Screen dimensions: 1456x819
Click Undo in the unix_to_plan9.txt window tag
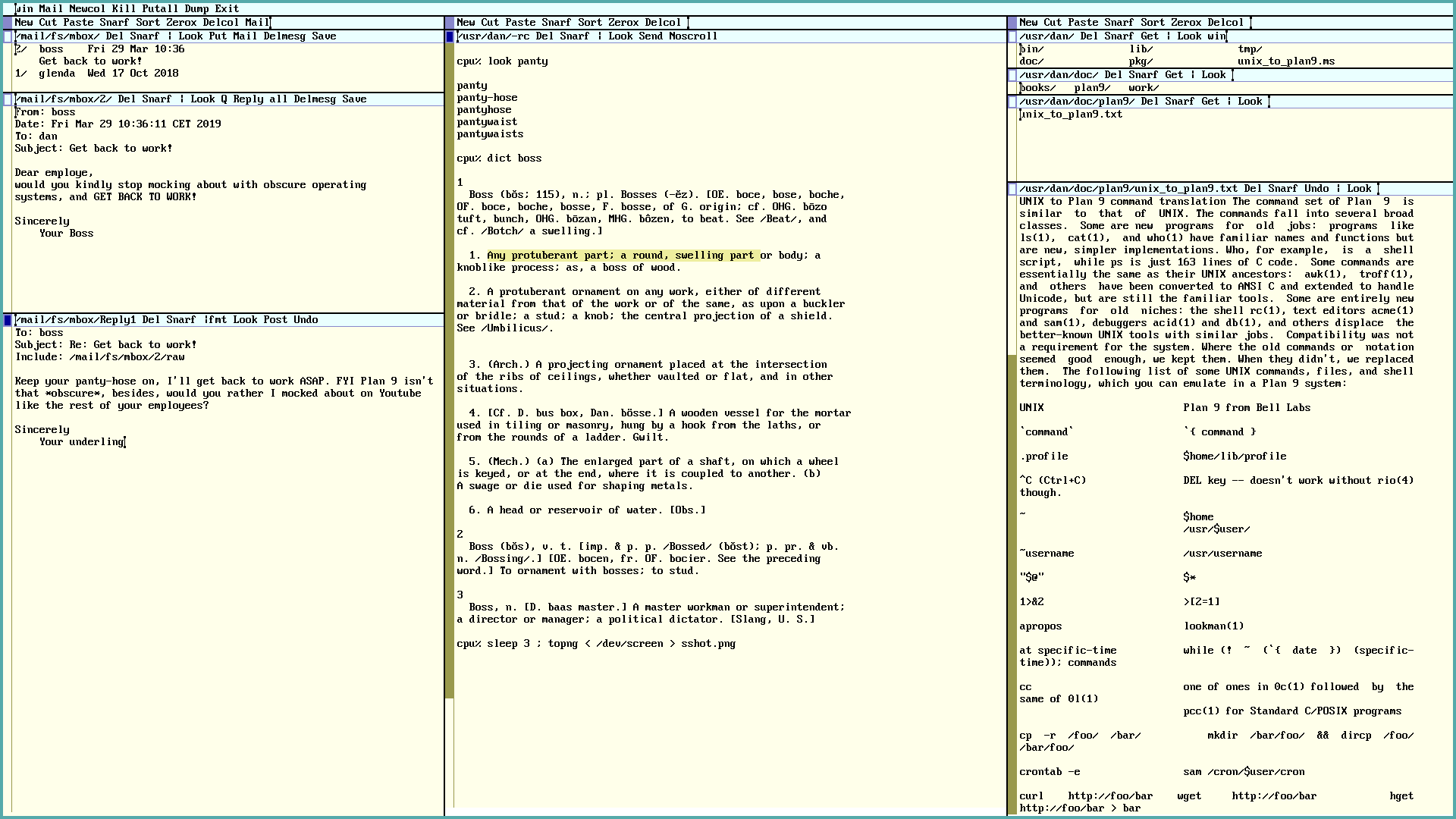click(1316, 189)
